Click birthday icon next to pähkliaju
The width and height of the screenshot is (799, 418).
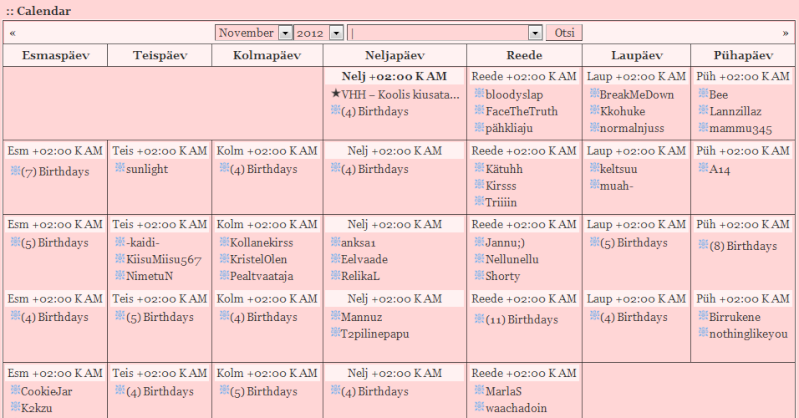click(x=479, y=127)
